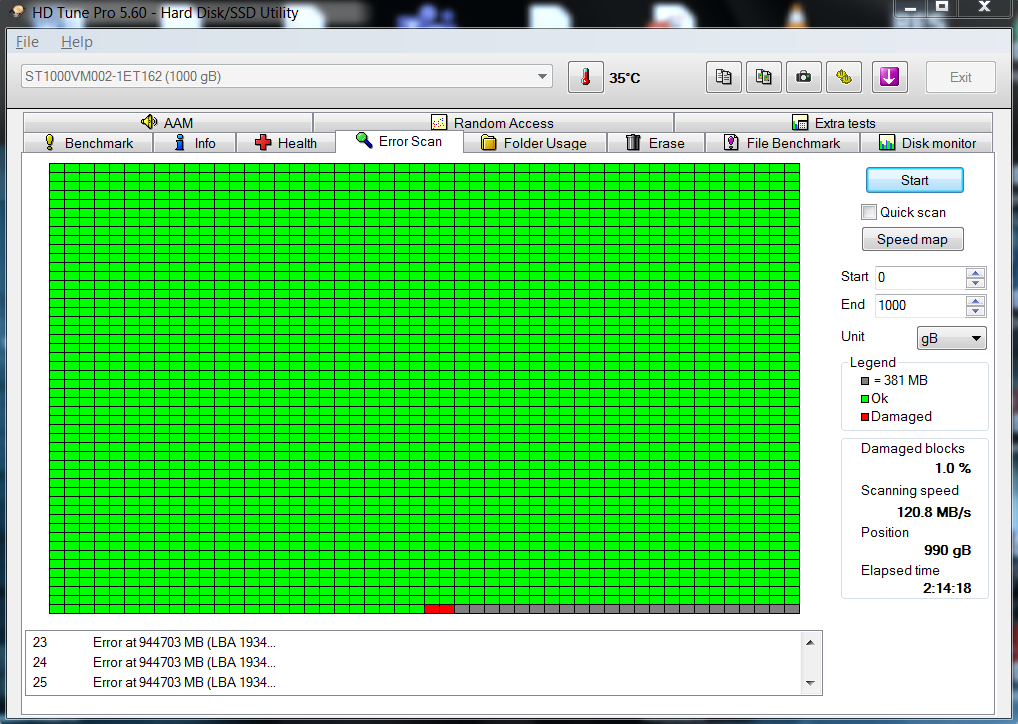The width and height of the screenshot is (1018, 724).
Task: Click the green Ok legend square
Action: pos(865,399)
